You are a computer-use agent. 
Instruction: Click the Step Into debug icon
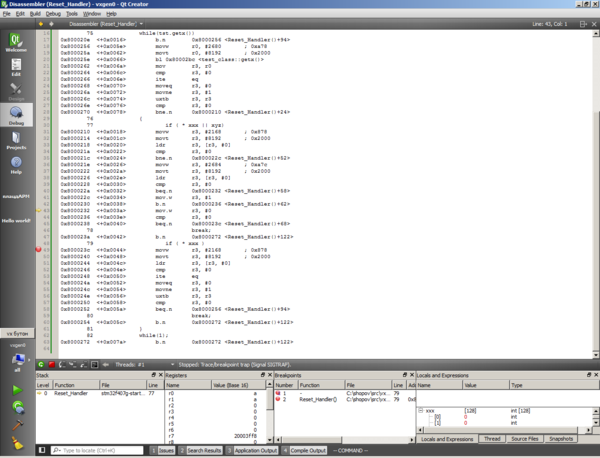click(72, 365)
